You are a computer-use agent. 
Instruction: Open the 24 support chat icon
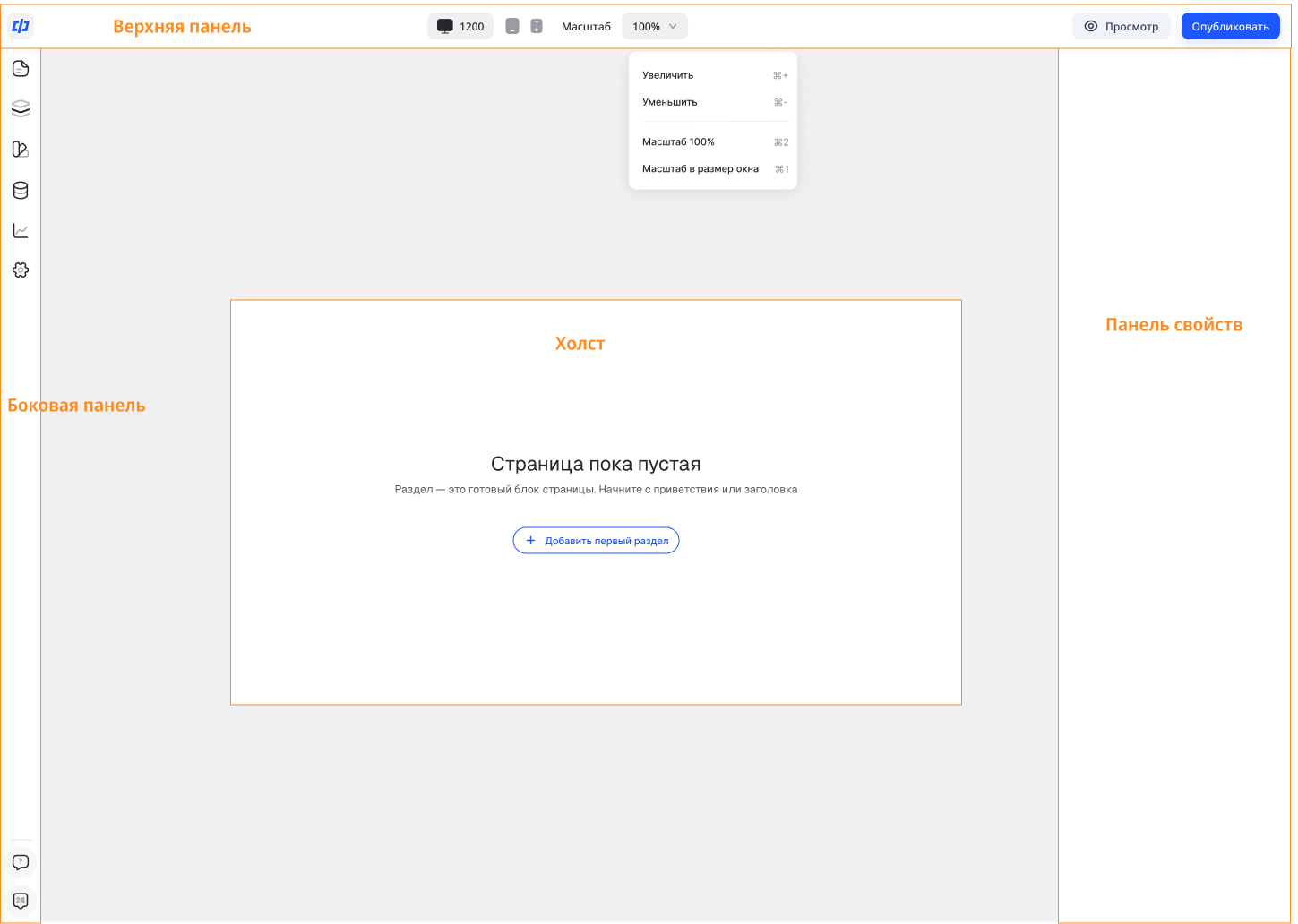(x=21, y=901)
